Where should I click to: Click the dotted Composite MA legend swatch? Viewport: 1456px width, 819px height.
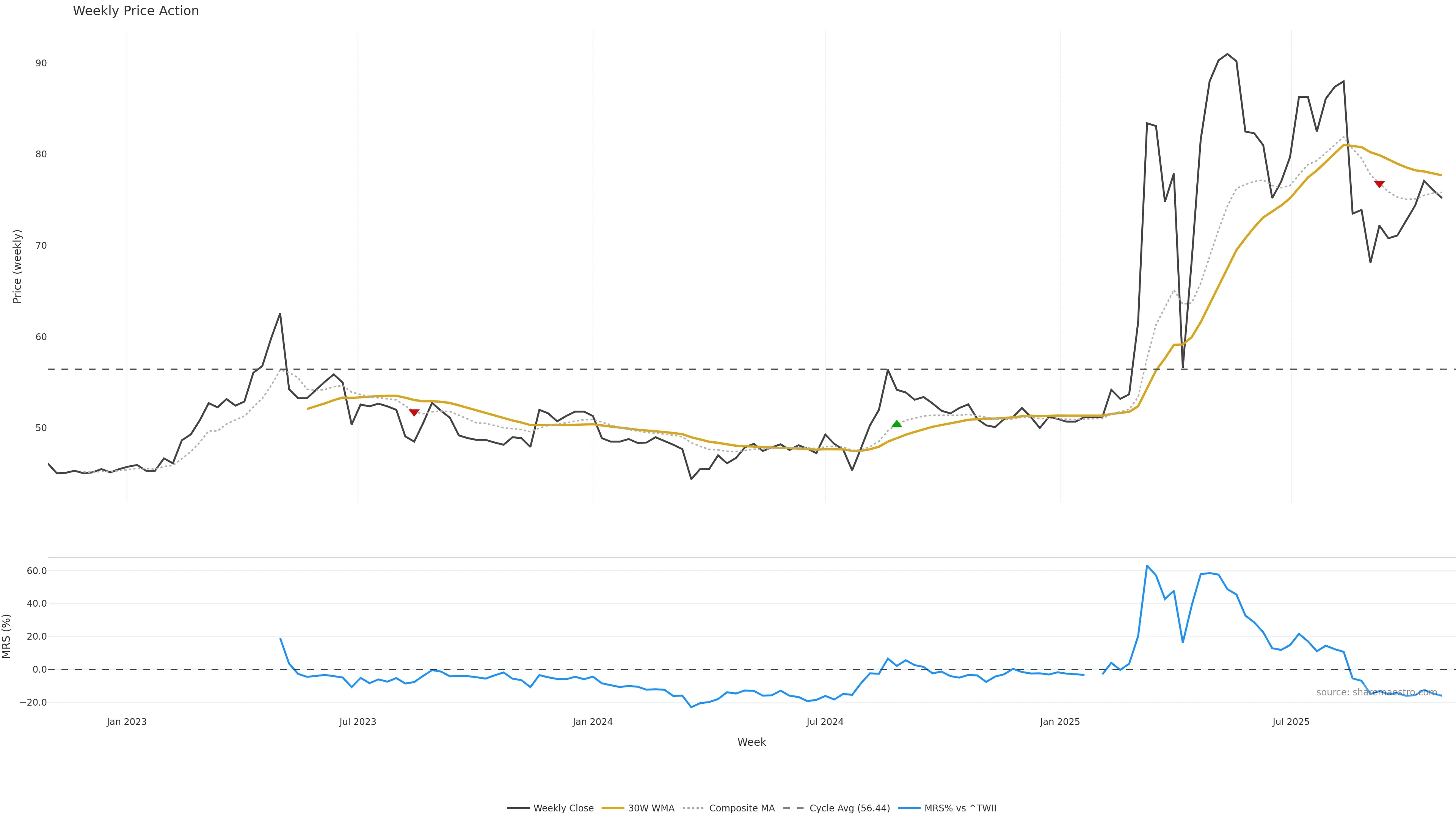click(x=693, y=808)
